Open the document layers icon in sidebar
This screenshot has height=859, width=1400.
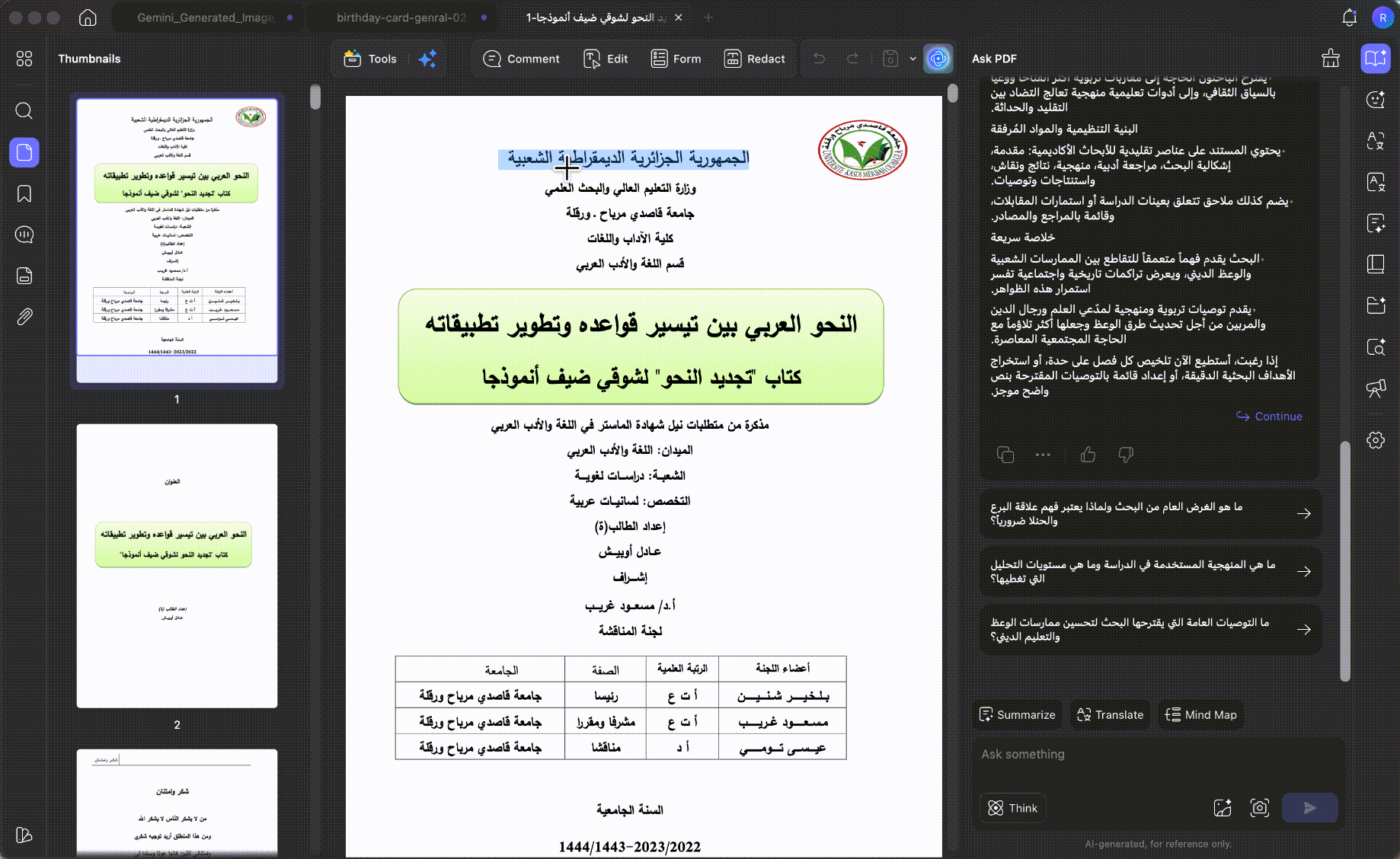24,276
